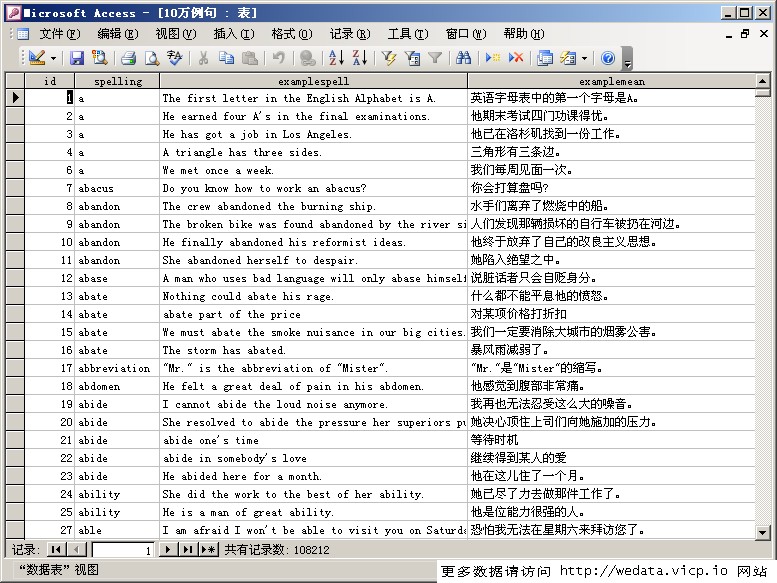Click cell 'Nothing could abate his rage.'
777x583 pixels.
[x=313, y=296]
